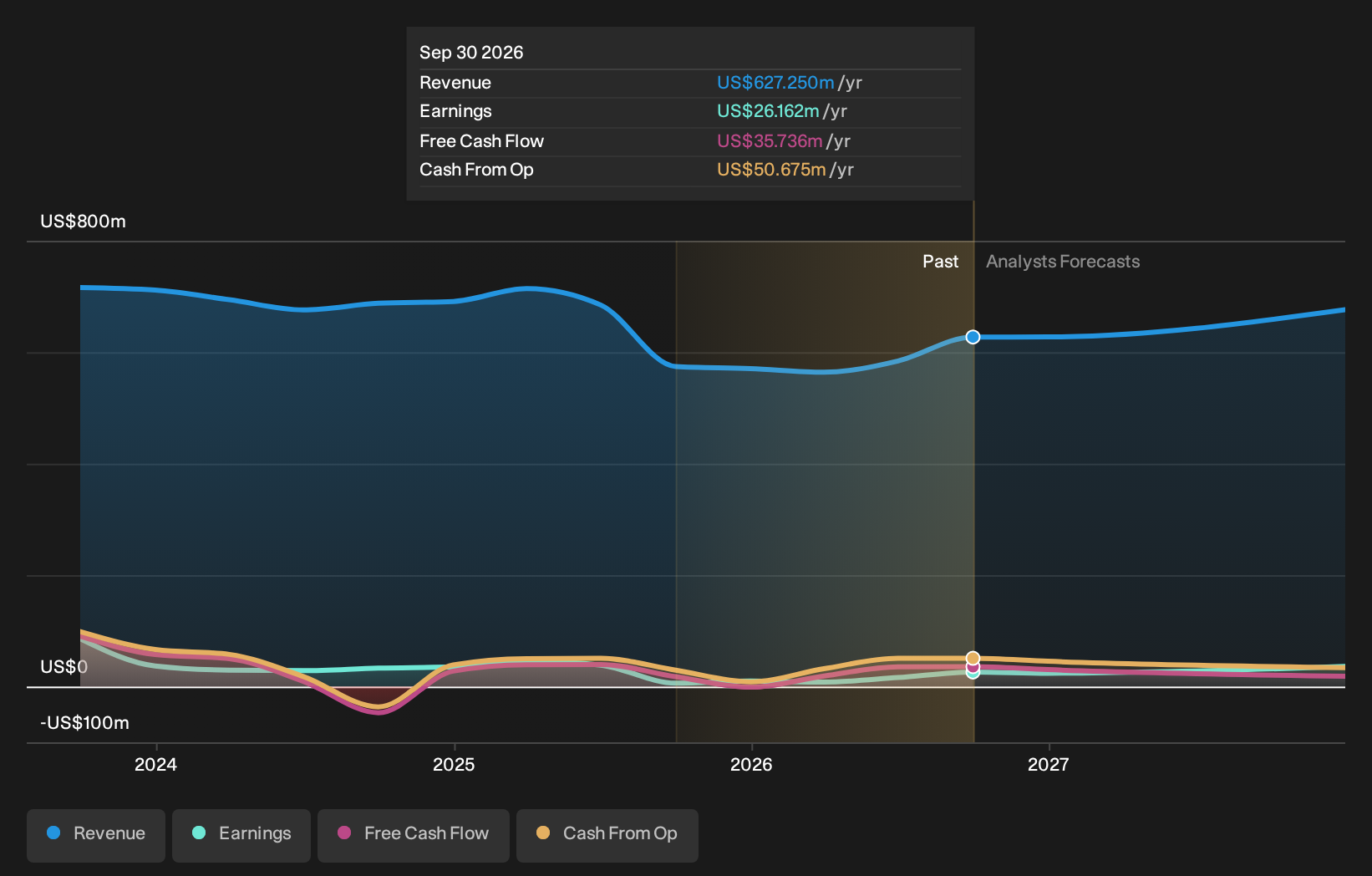
Task: Toggle the Cash From Op series
Action: (607, 835)
